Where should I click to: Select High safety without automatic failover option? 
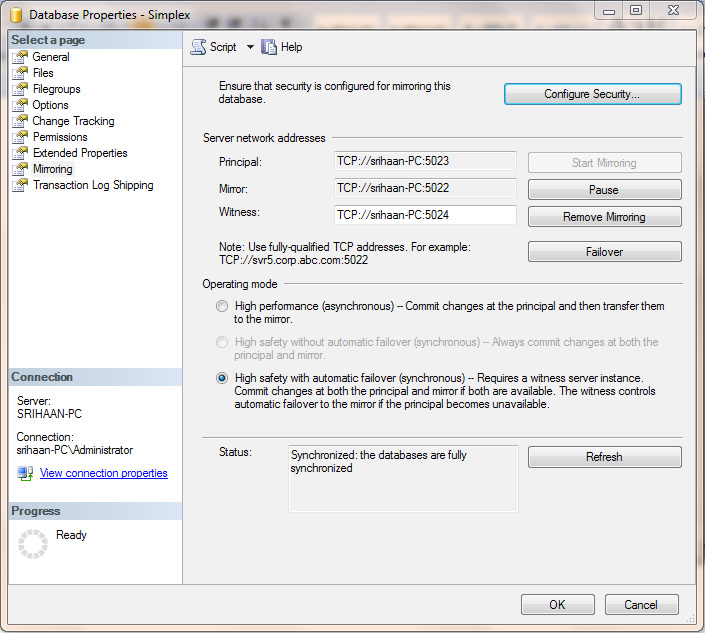(x=222, y=342)
